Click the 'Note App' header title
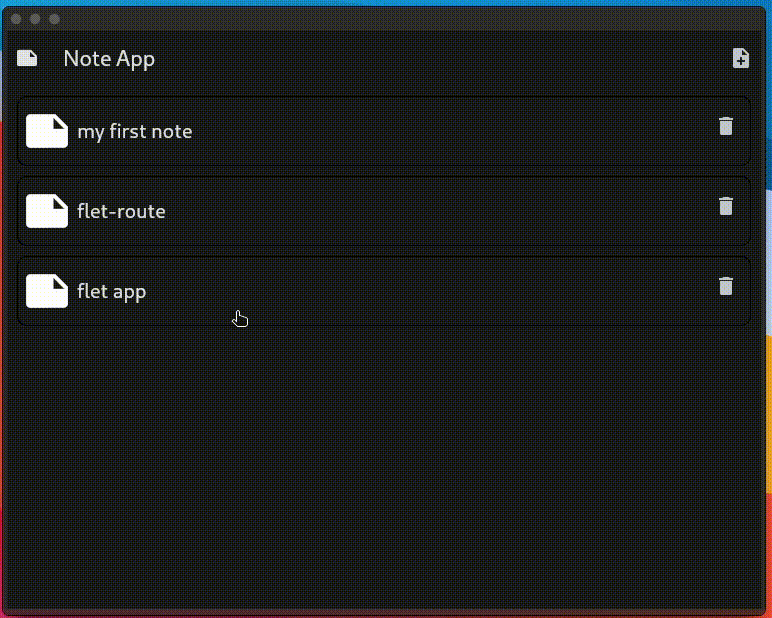Screen dimensions: 772x618 point(109,59)
